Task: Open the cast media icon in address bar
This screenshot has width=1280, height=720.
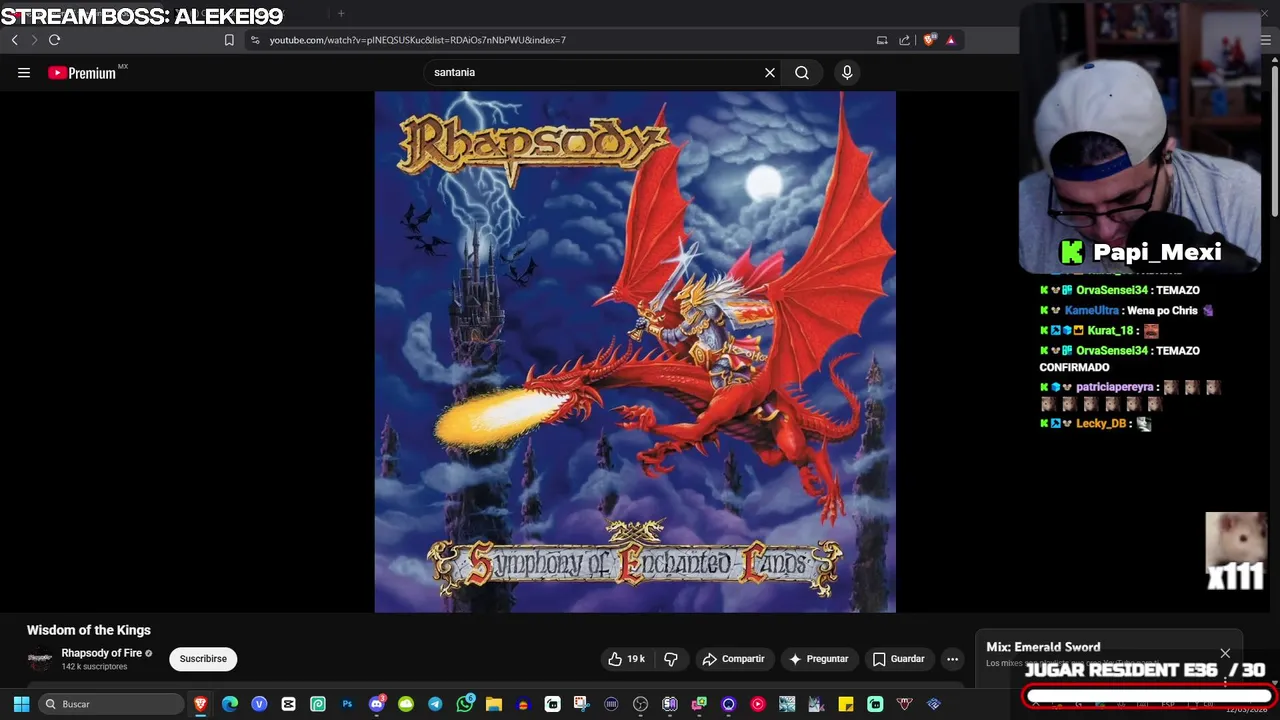Action: pyautogui.click(x=882, y=40)
